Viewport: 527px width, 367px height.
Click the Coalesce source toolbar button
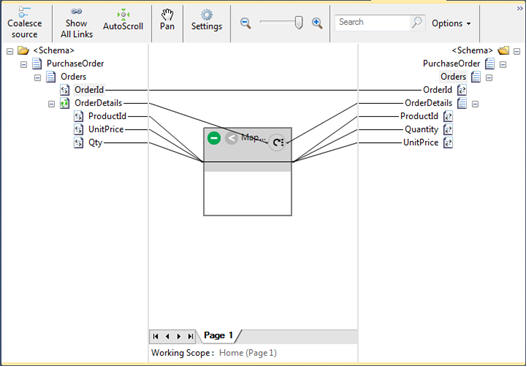coord(25,23)
